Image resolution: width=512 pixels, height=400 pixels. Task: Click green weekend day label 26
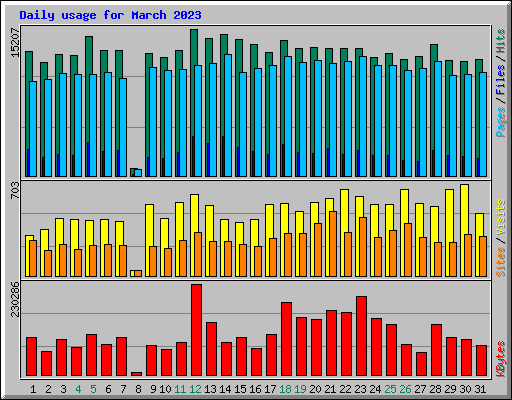coord(406,389)
